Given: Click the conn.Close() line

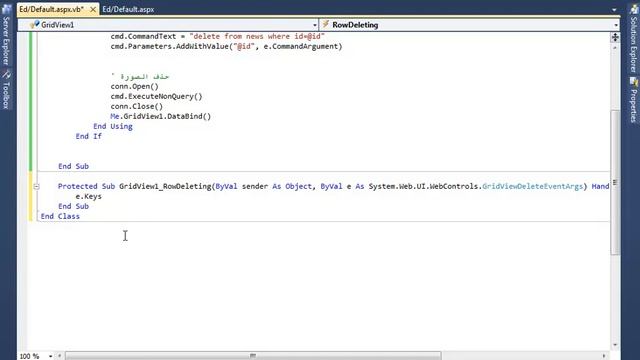Looking at the screenshot, I should [x=137, y=107].
